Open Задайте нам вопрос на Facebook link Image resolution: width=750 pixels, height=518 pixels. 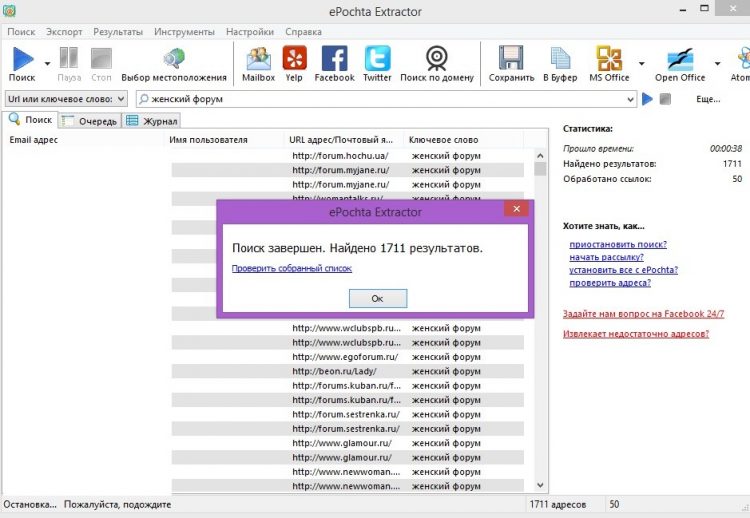point(643,314)
